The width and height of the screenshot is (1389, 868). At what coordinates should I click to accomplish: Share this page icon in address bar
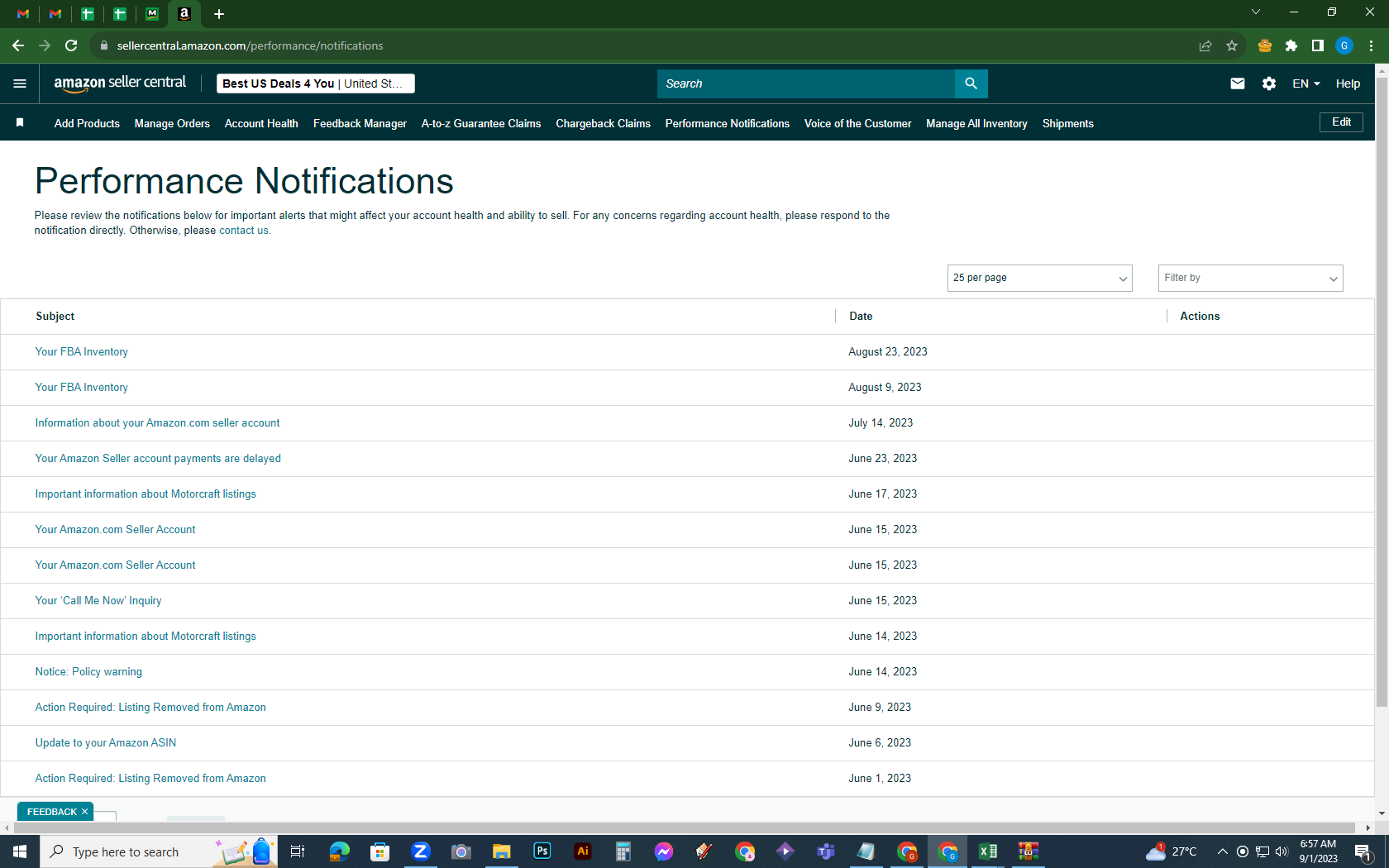[1205, 45]
